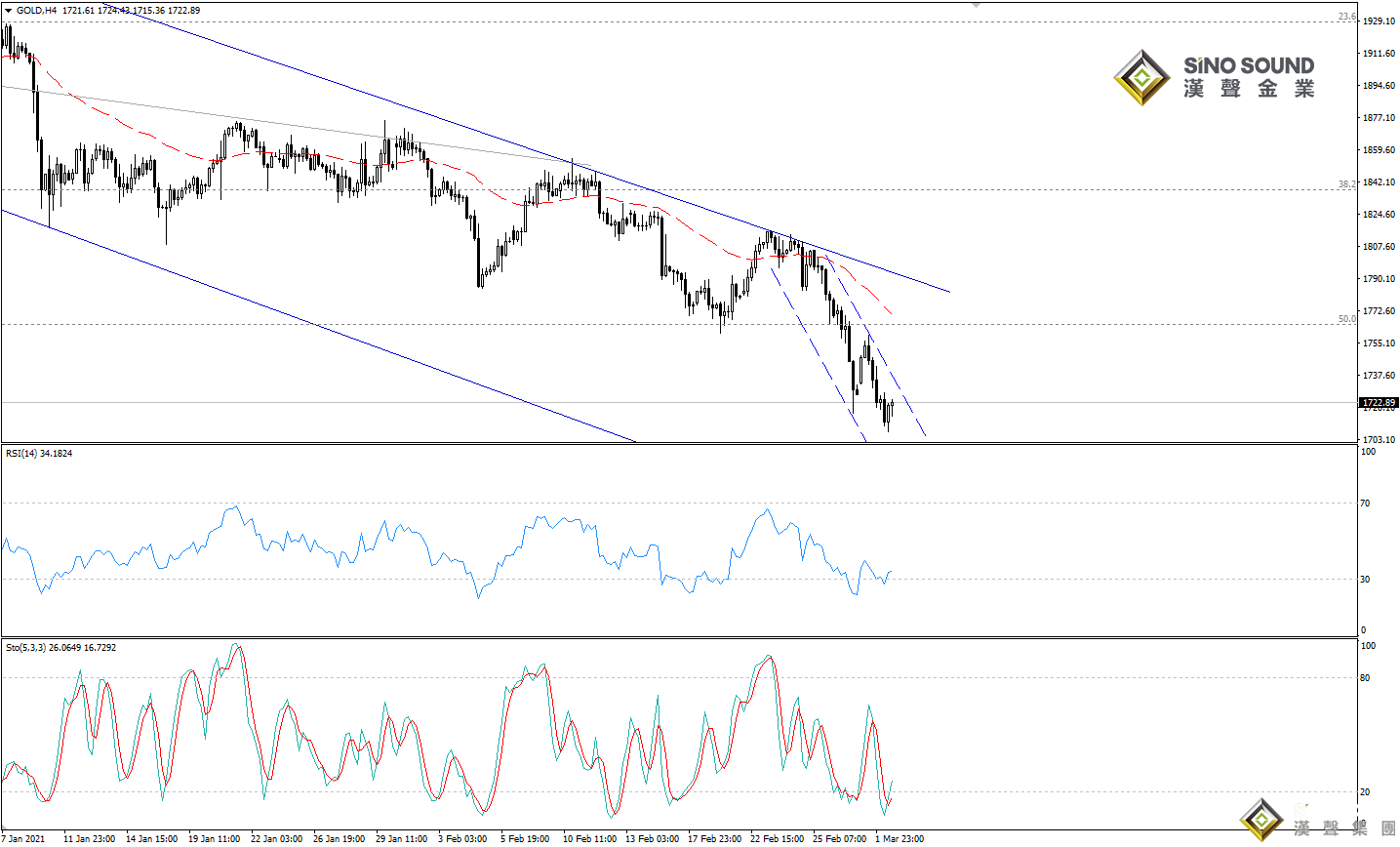This screenshot has width=1400, height=847.
Task: Click the Sino Sound diamond logo
Action: pyautogui.click(x=1140, y=78)
